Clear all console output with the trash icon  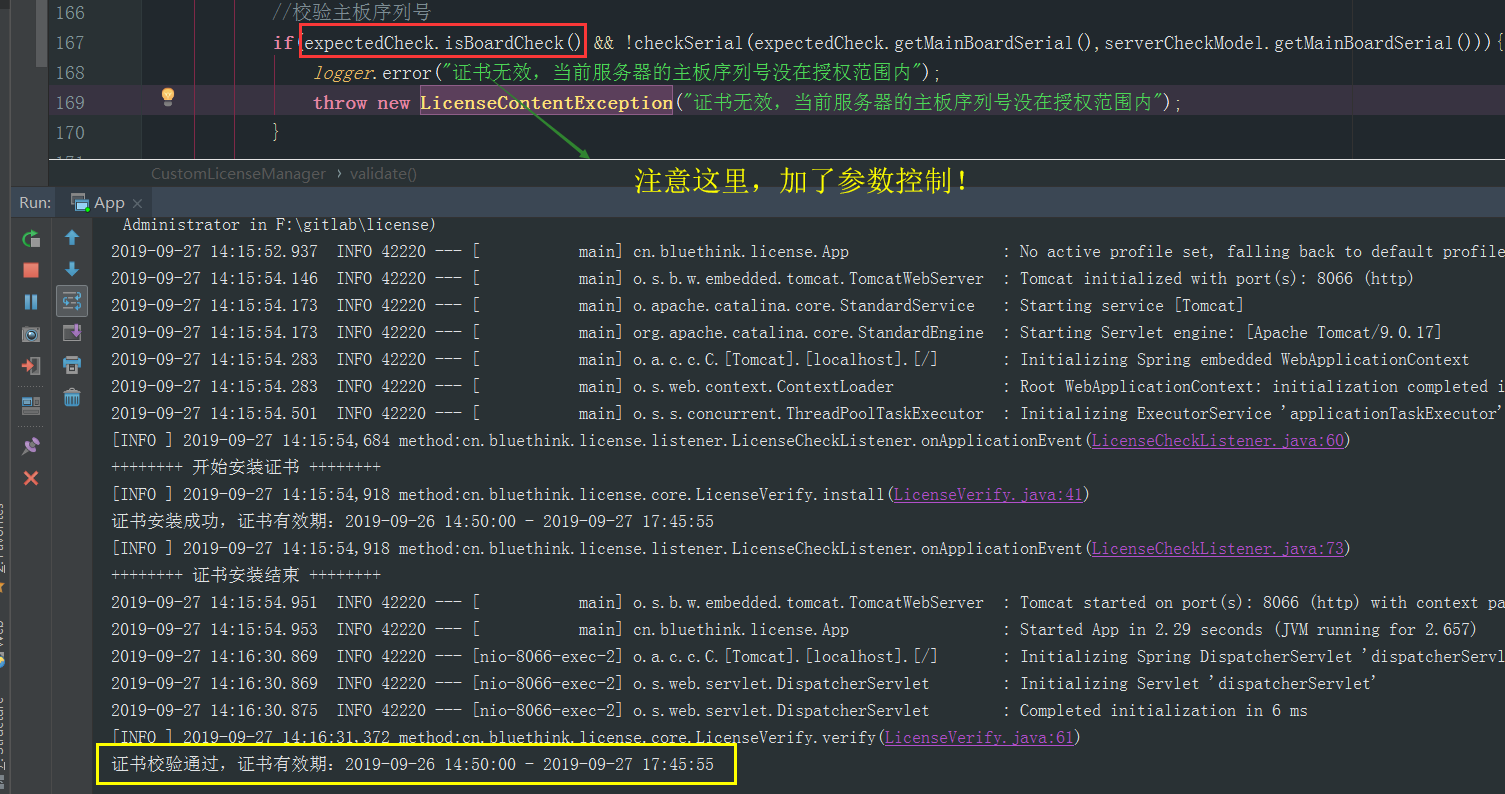[x=72, y=397]
